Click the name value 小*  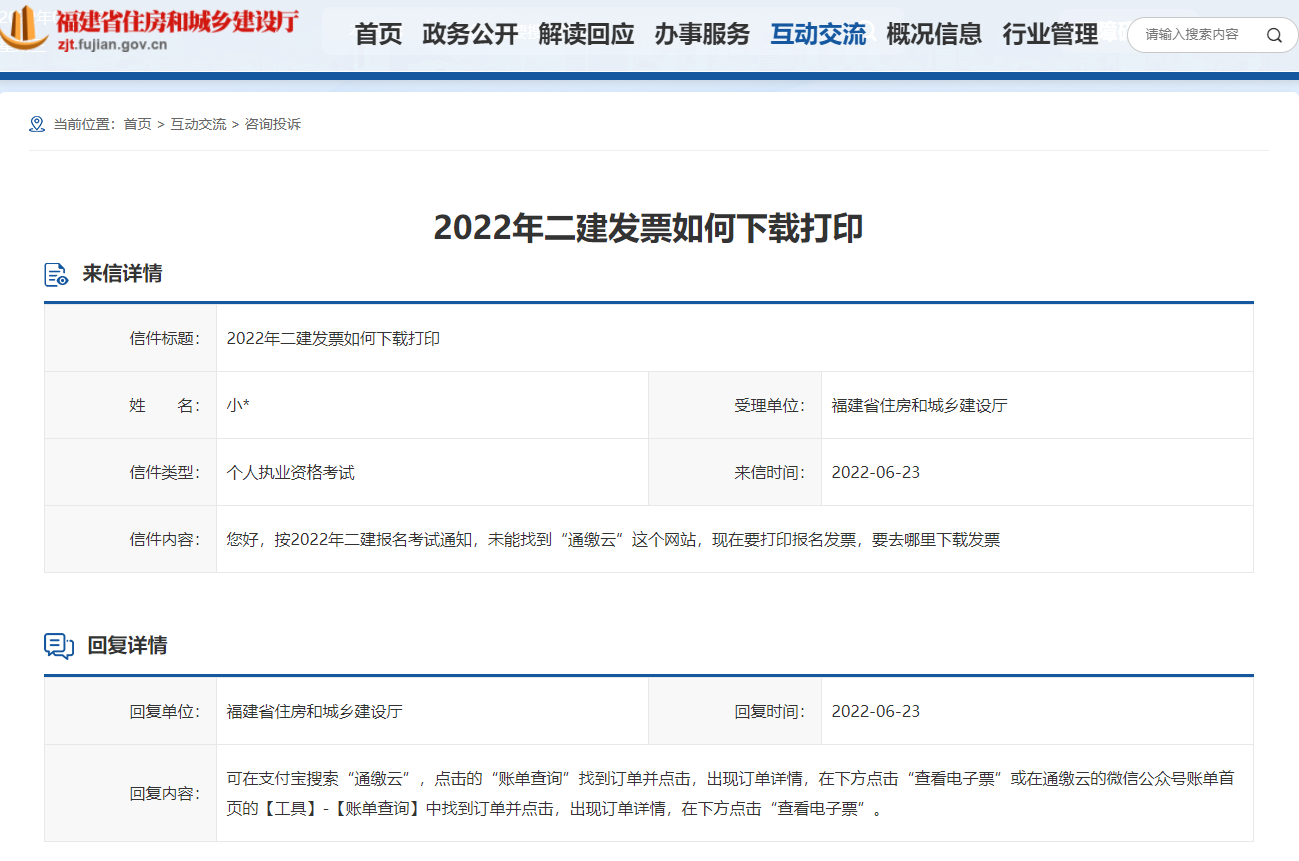pos(237,405)
